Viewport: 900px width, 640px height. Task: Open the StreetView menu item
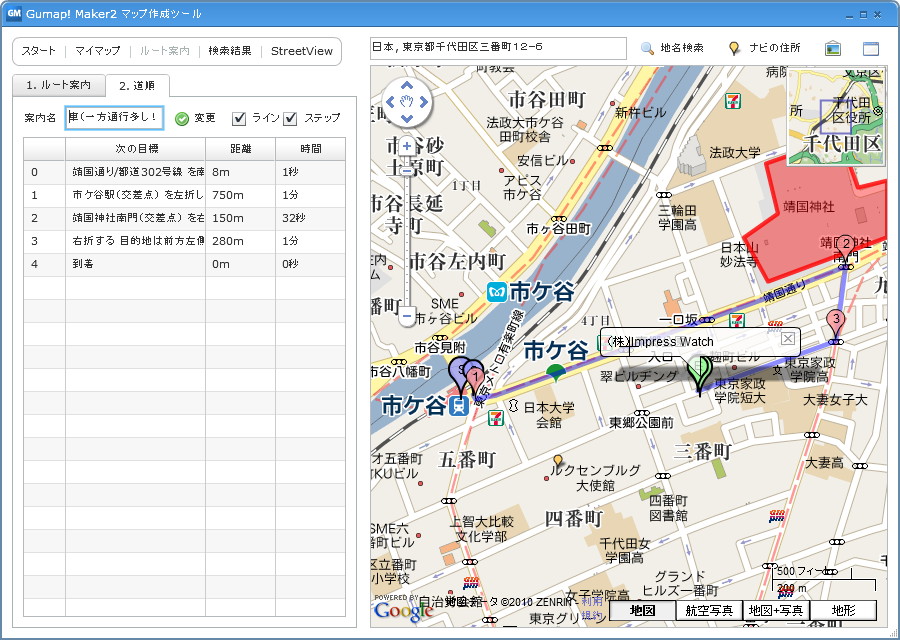(300, 51)
